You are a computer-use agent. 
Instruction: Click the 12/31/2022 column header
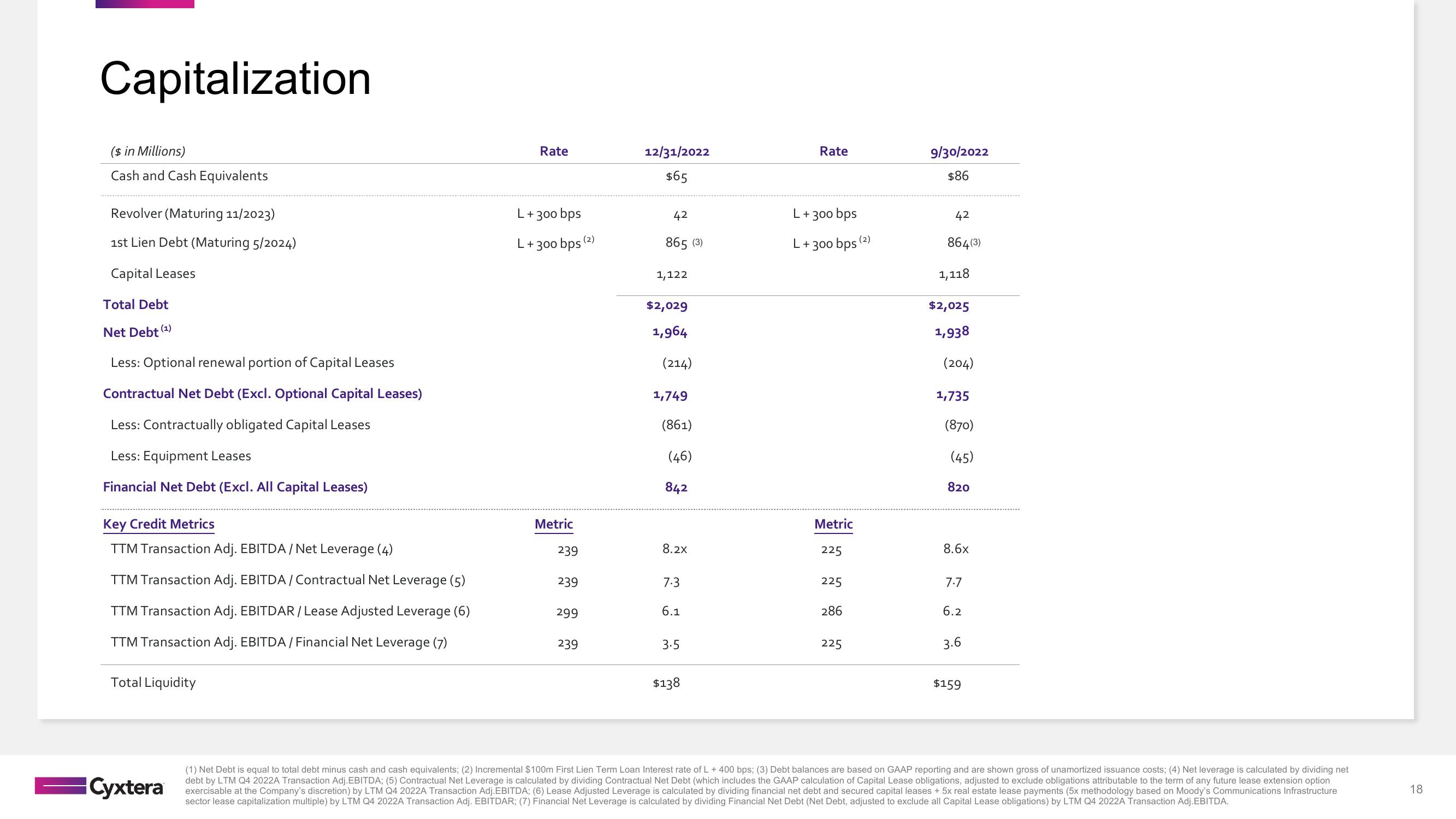tap(677, 151)
